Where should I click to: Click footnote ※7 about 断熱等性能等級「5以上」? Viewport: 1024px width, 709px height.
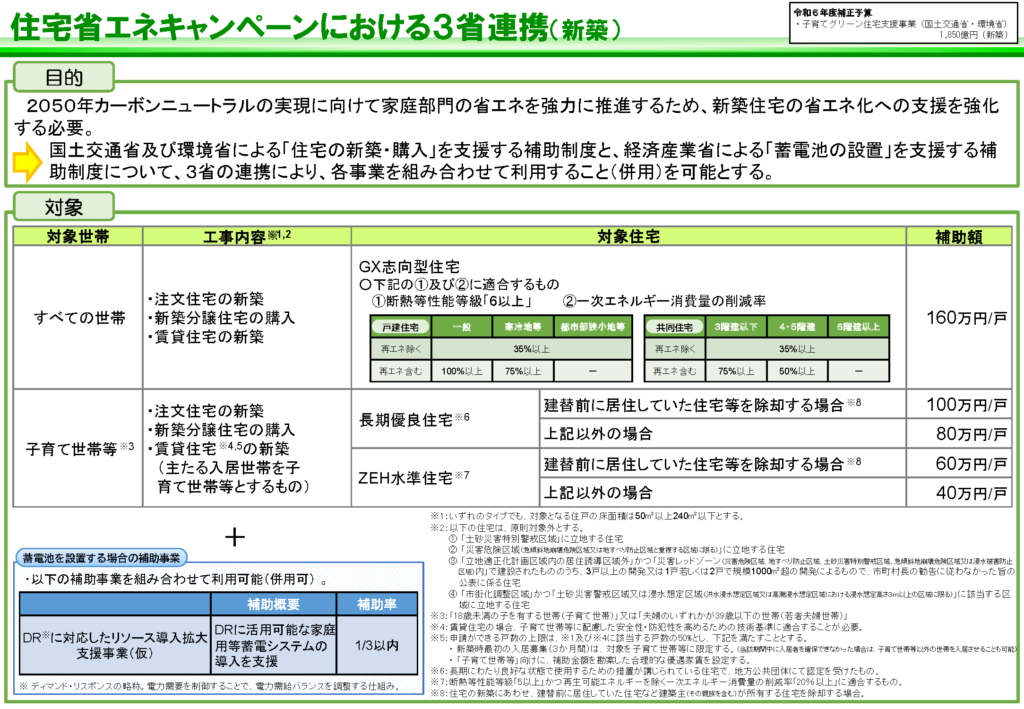666,682
